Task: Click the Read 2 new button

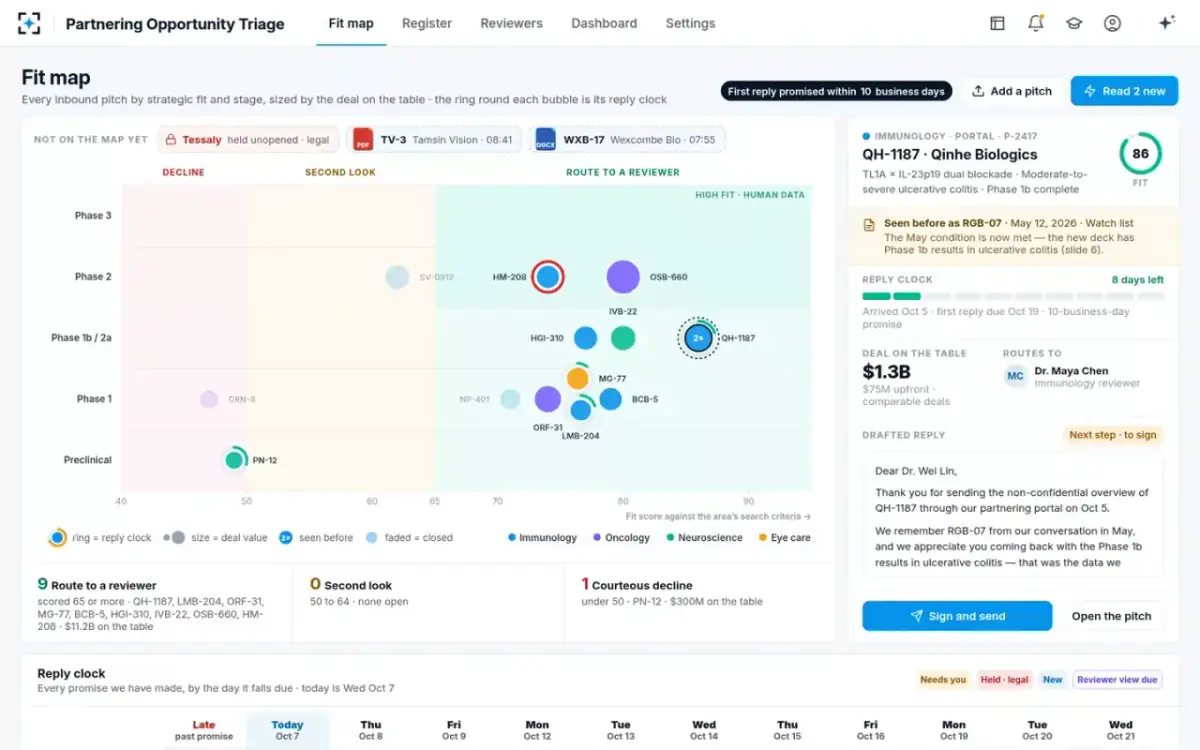Action: click(1124, 91)
